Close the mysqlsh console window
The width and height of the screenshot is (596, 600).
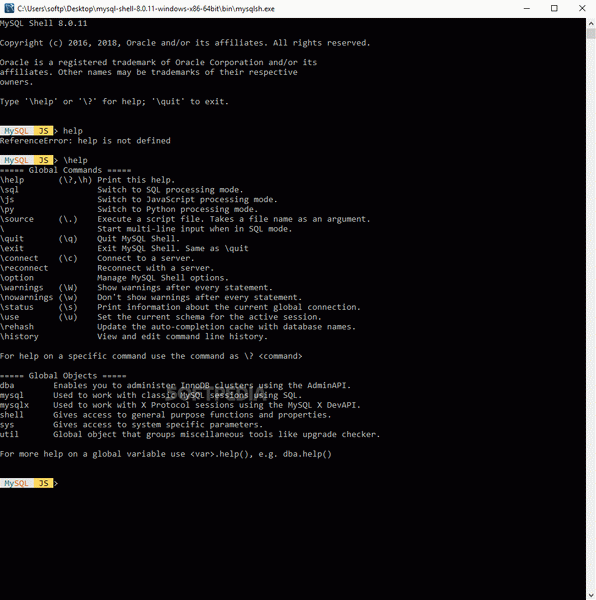click(582, 8)
